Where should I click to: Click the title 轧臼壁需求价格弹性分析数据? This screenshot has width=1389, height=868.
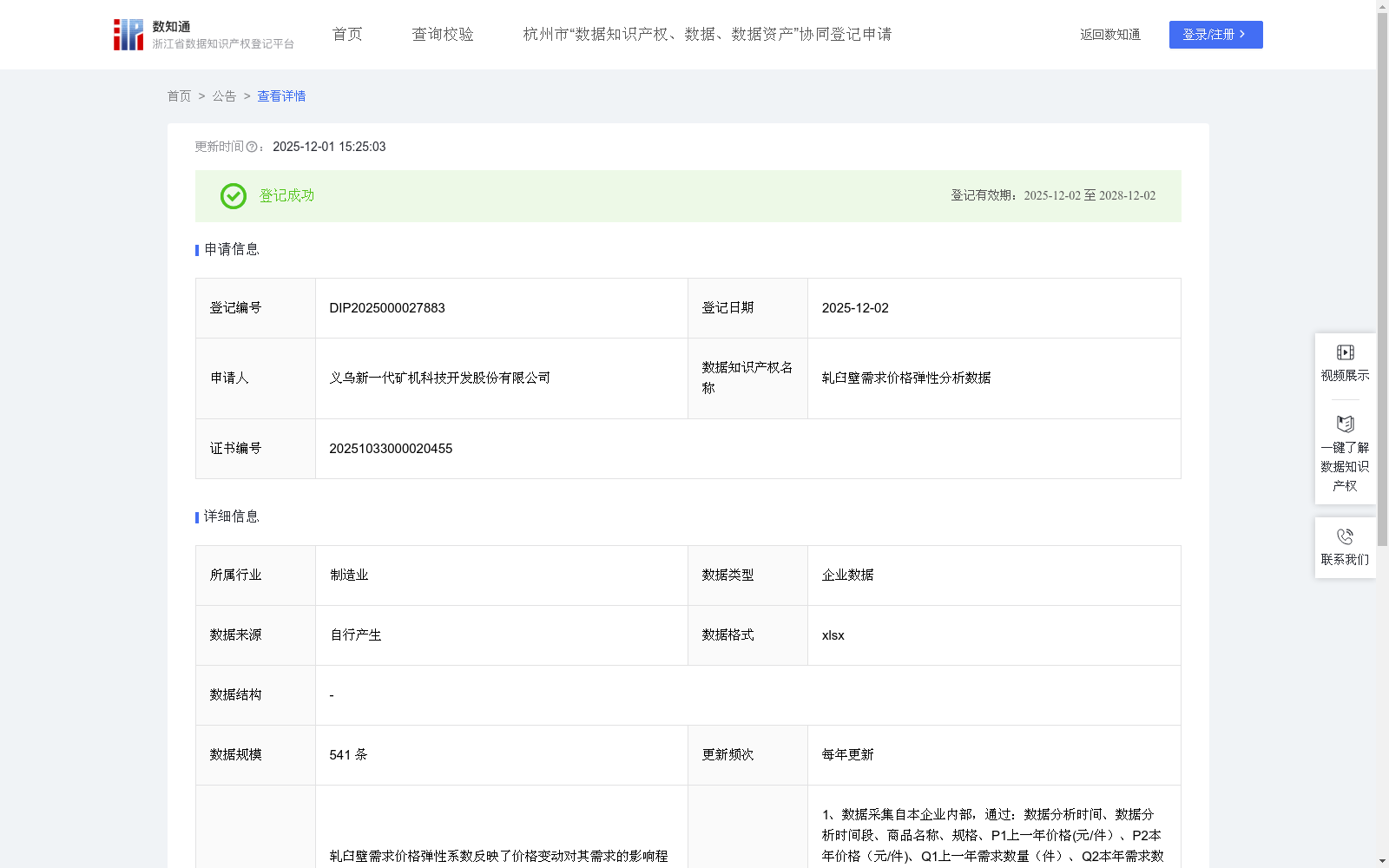(x=906, y=378)
